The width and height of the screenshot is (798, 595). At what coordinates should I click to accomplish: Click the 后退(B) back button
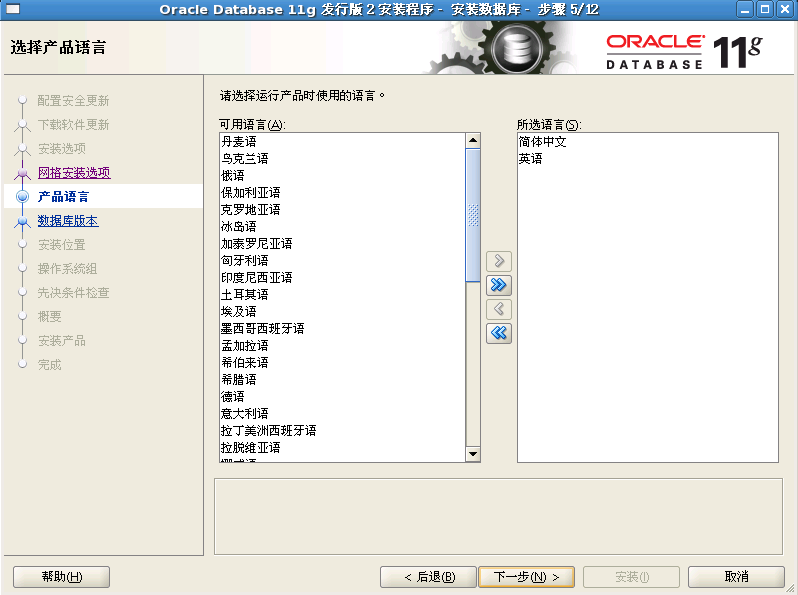click(x=429, y=577)
